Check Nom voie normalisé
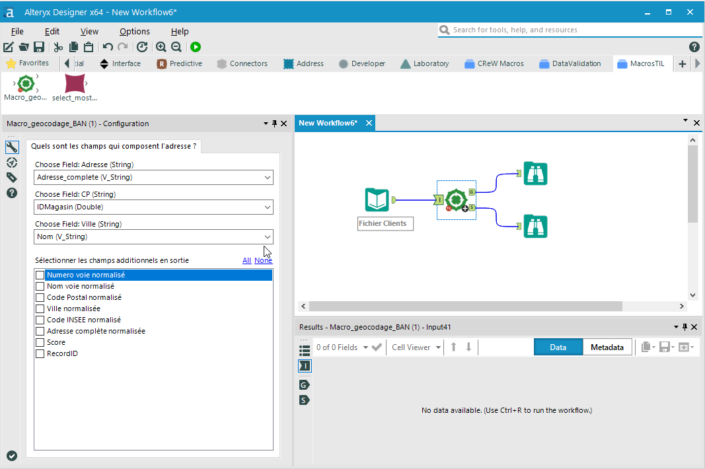705x469 pixels. [x=40, y=286]
